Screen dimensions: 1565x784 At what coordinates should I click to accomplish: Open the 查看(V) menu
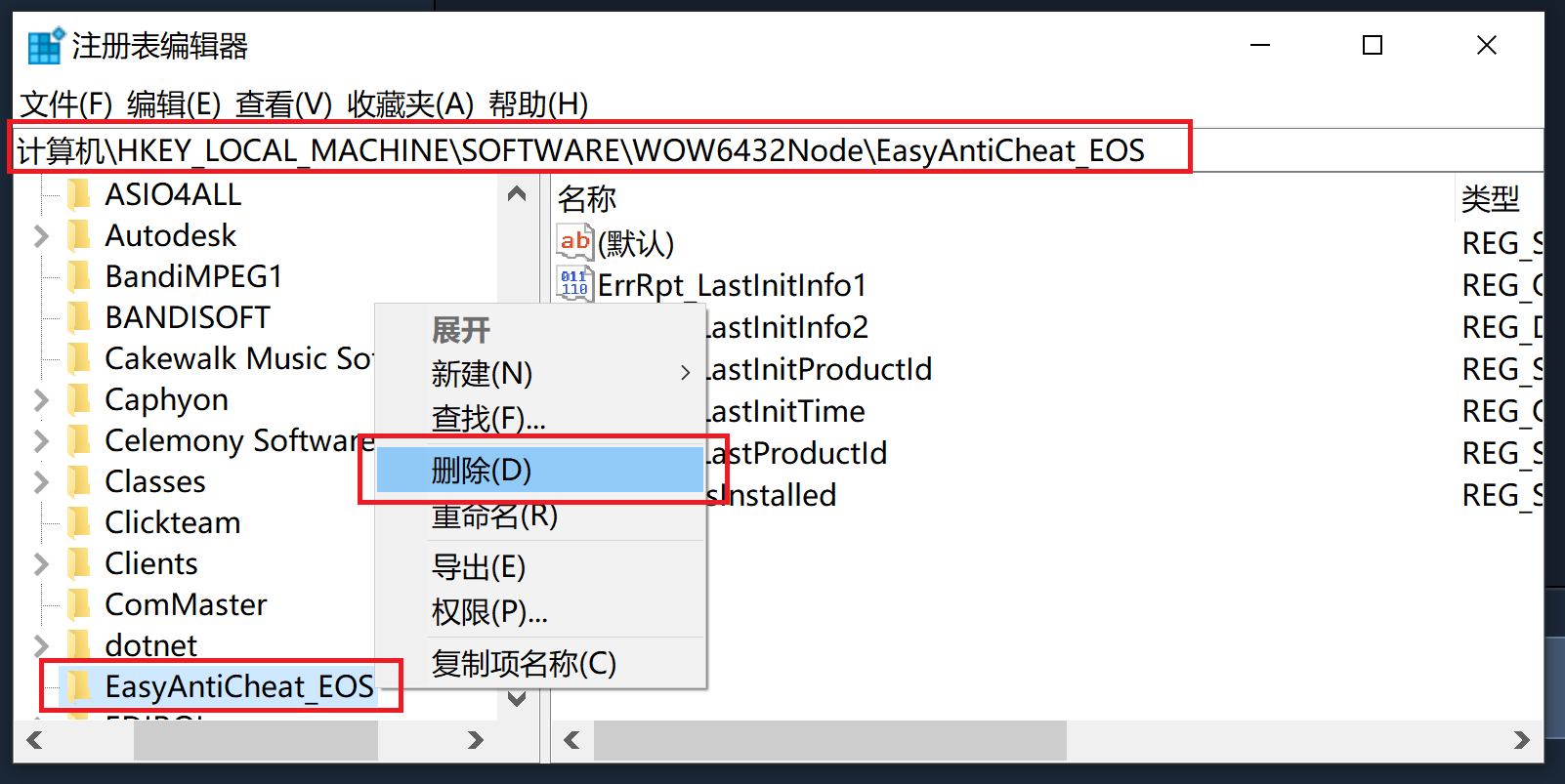click(284, 103)
